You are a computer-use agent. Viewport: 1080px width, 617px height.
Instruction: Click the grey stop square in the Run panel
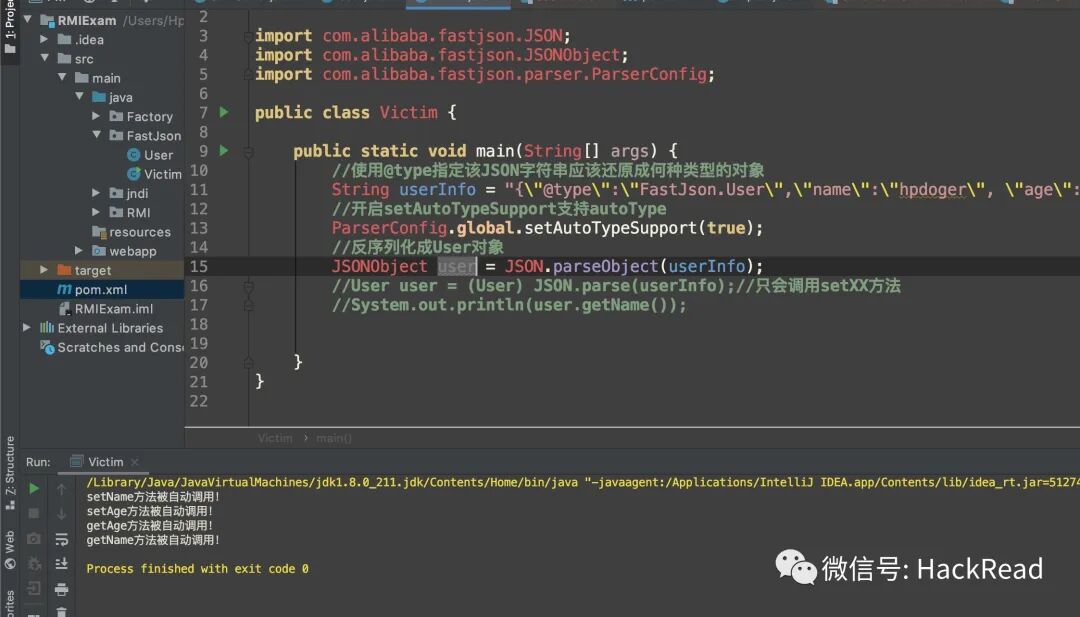[x=34, y=514]
